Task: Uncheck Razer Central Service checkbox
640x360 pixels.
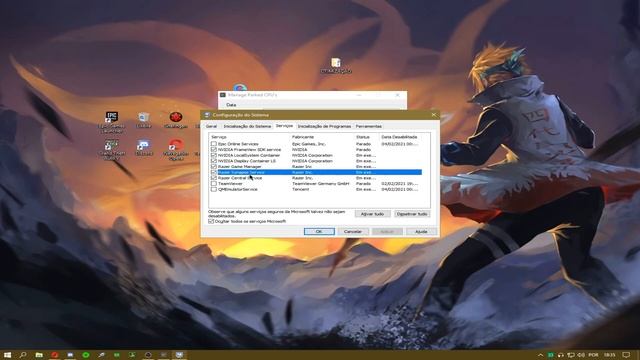Action: (213, 178)
